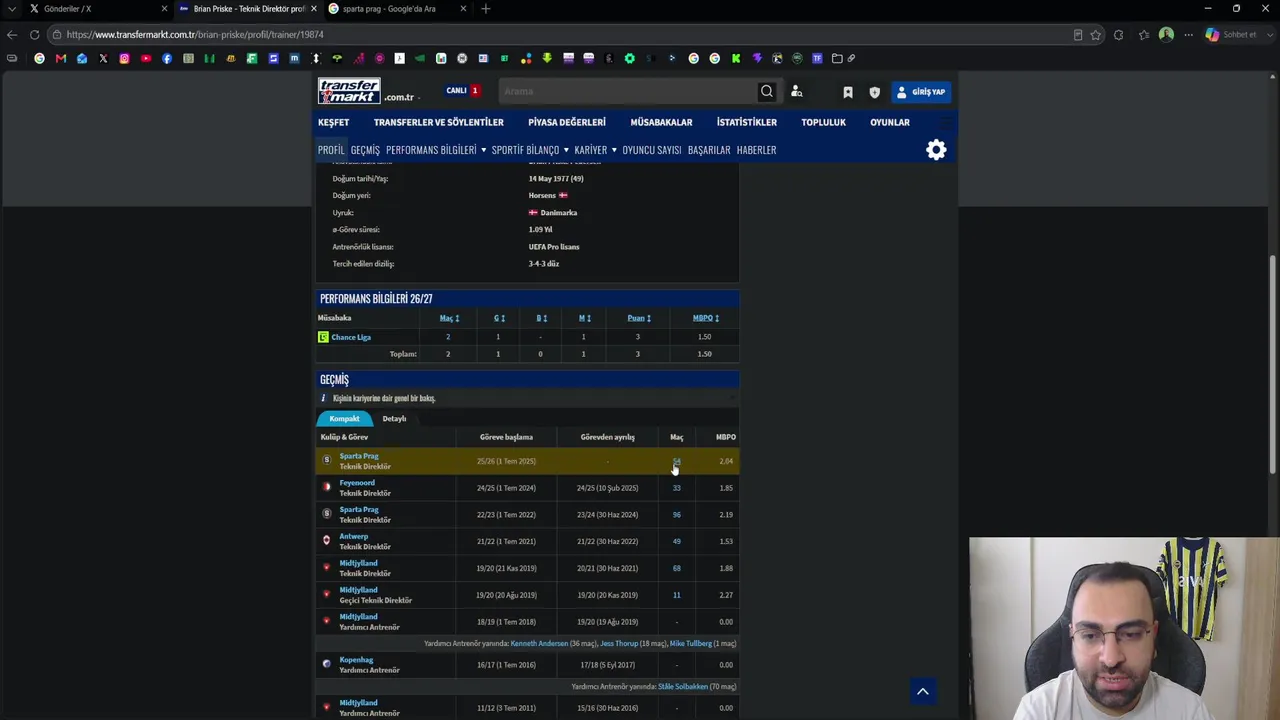Open the browser tab list chevron
This screenshot has width=1280, height=720.
coord(12,9)
